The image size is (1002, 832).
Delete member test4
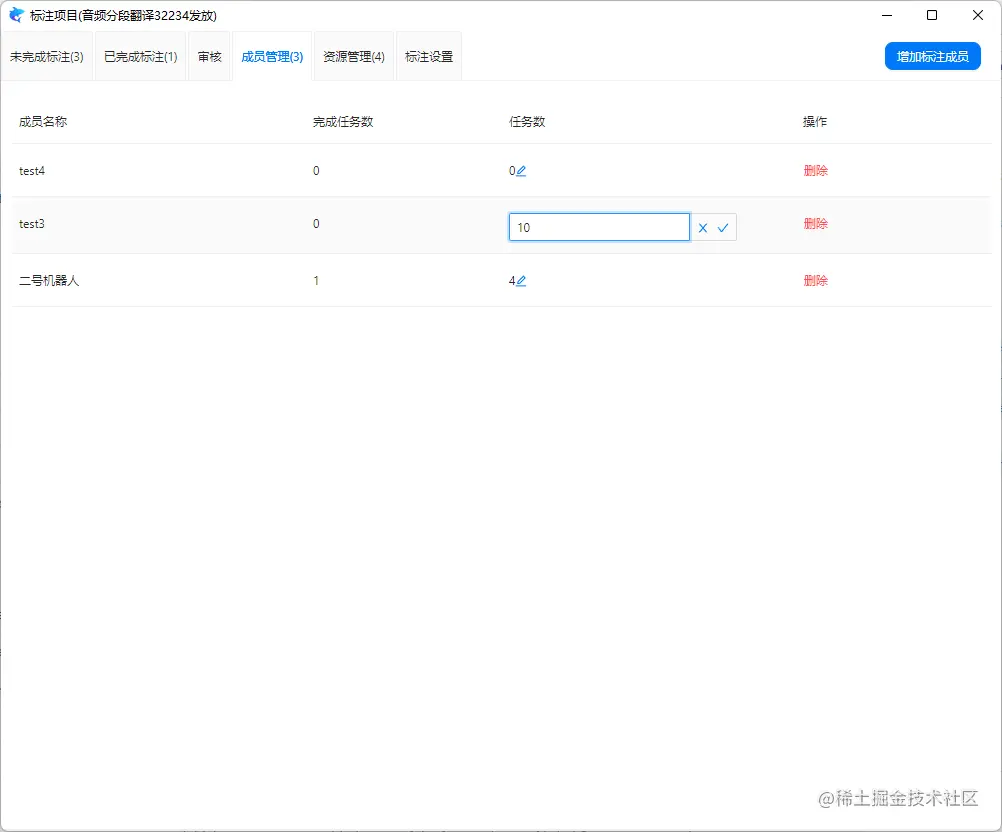click(x=815, y=171)
